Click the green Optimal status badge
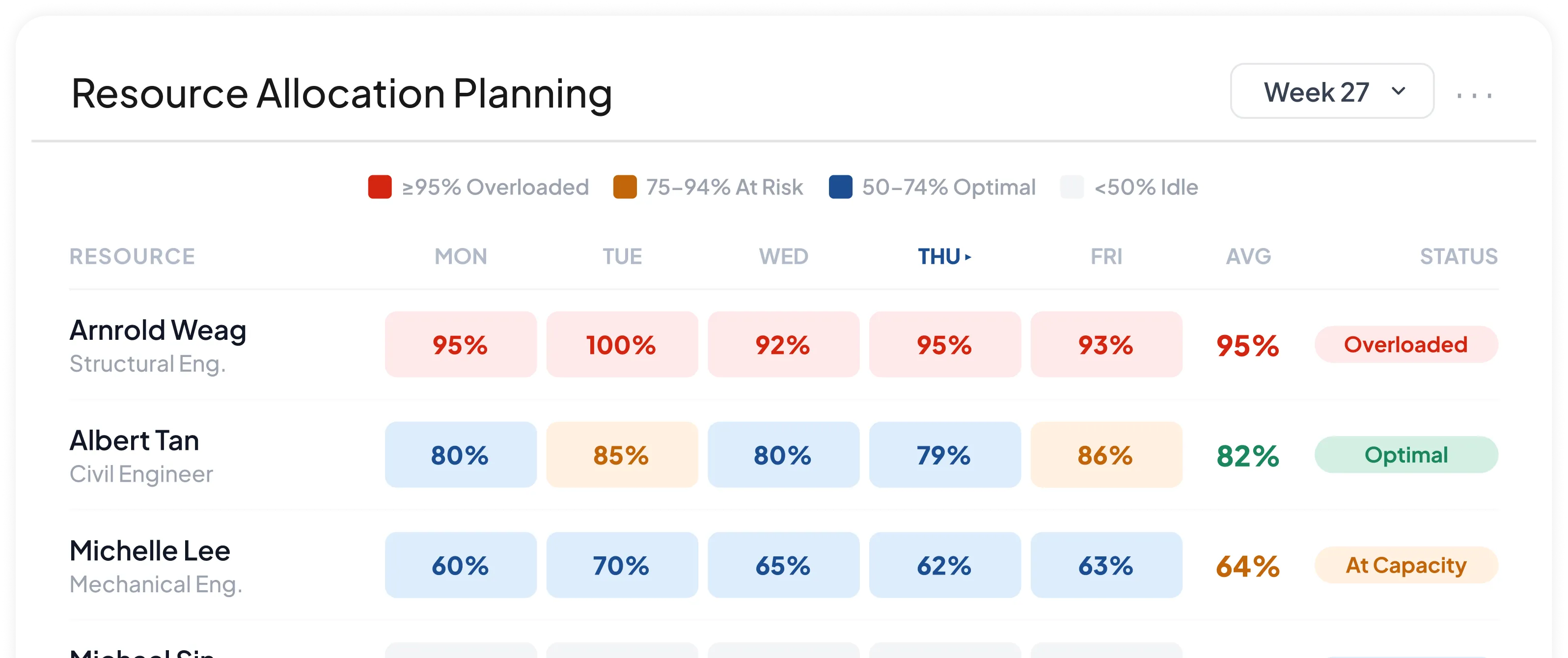The width and height of the screenshot is (1568, 658). click(x=1406, y=455)
